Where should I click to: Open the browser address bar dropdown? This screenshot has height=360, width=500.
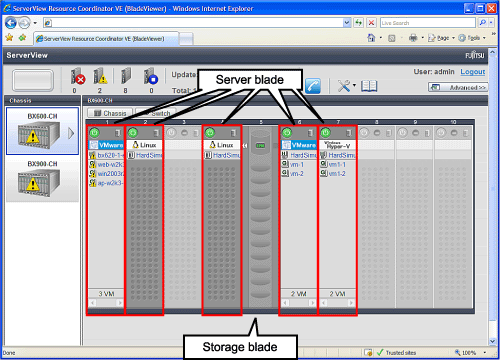pos(347,23)
